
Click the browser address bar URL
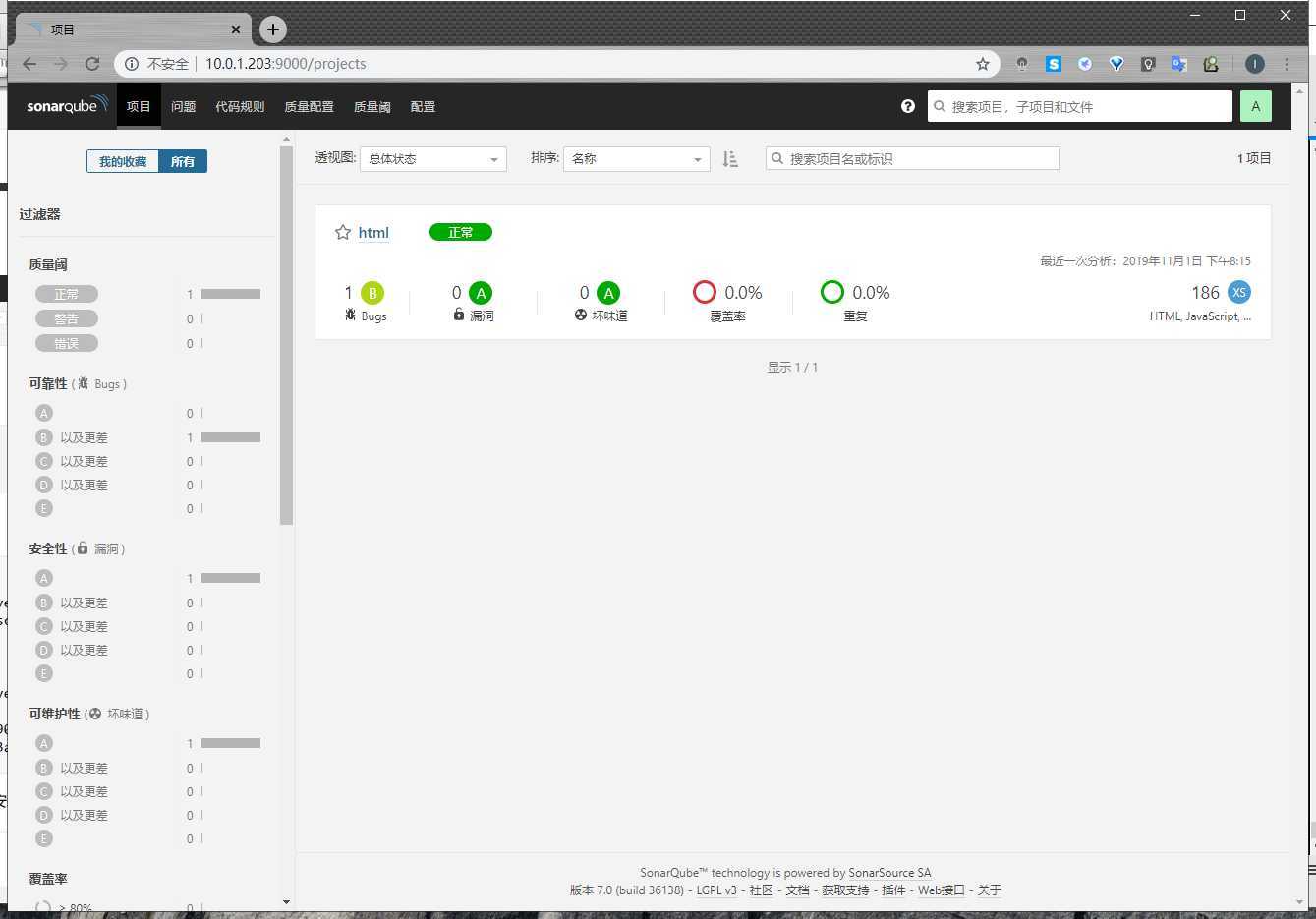[x=286, y=64]
